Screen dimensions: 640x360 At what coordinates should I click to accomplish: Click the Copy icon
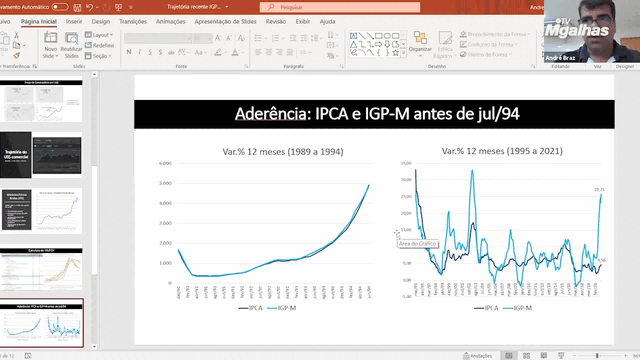(17, 45)
